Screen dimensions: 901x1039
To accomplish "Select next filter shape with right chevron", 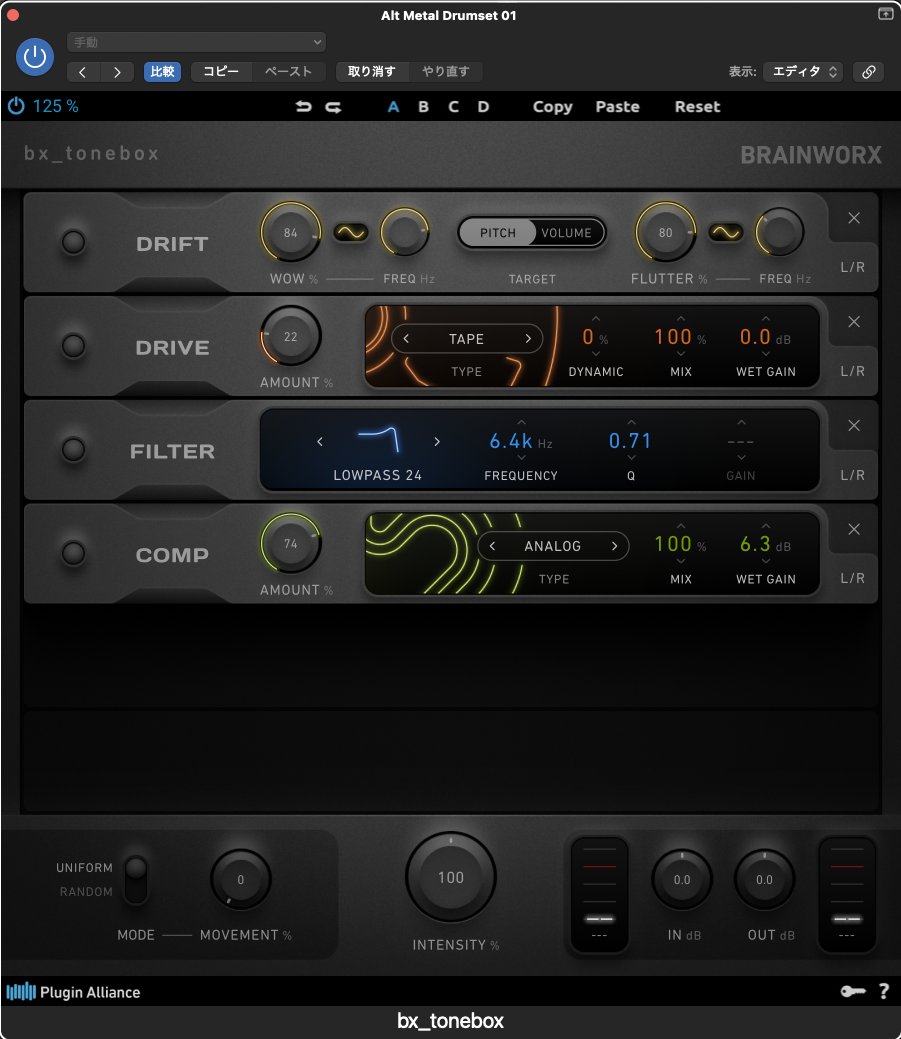I will (437, 441).
